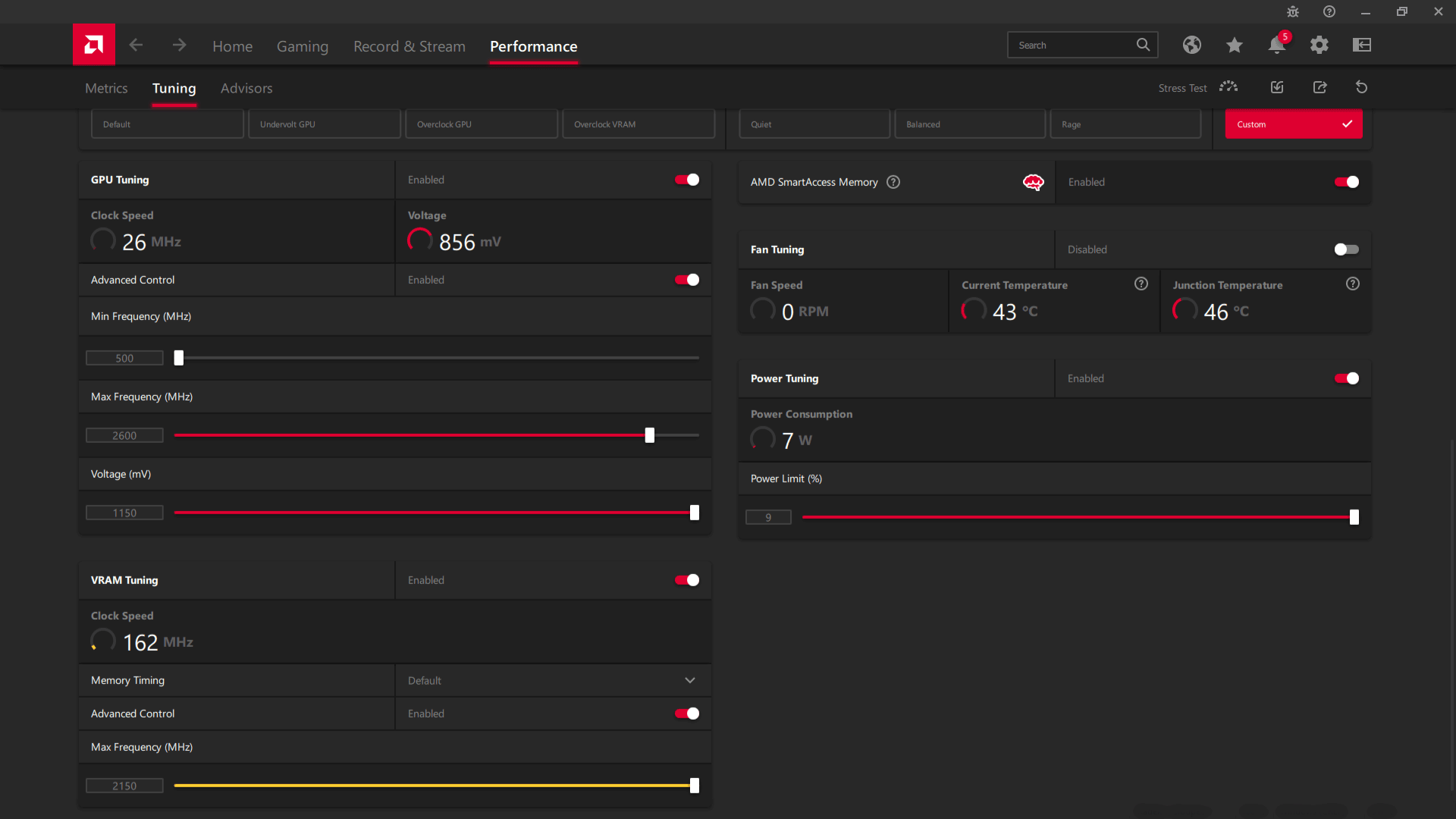The height and width of the screenshot is (819, 1456).
Task: Click the Max Frequency input field
Action: click(124, 435)
